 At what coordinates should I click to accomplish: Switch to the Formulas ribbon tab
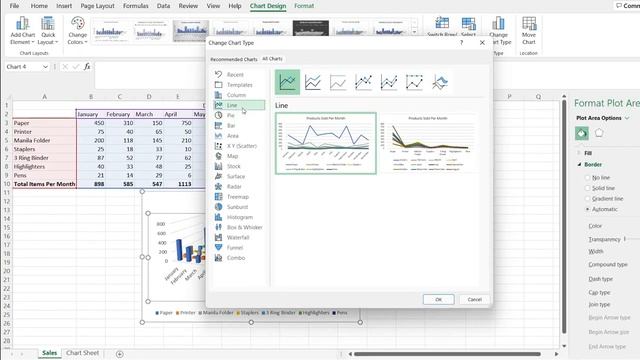[x=136, y=6]
